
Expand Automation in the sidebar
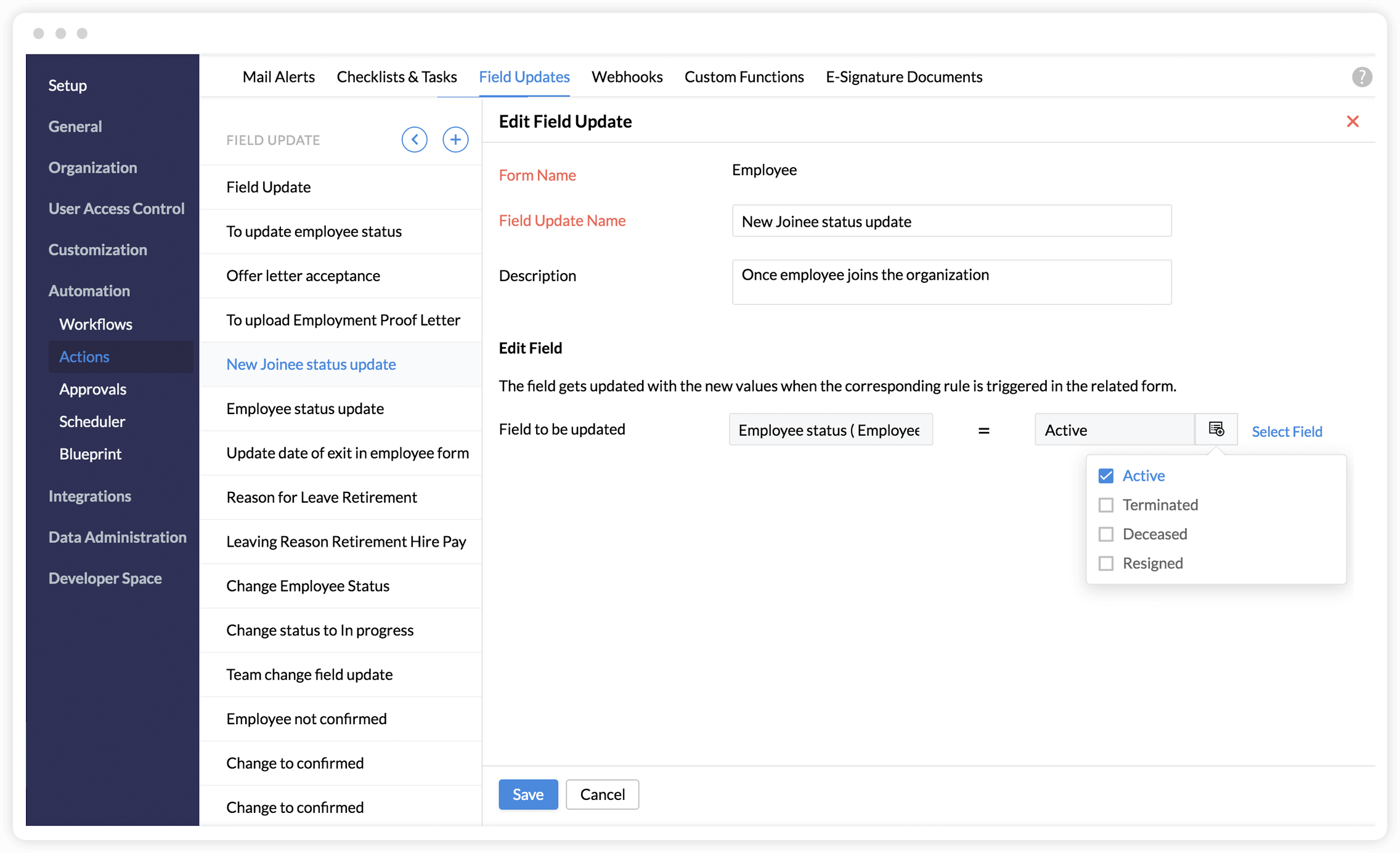[89, 291]
